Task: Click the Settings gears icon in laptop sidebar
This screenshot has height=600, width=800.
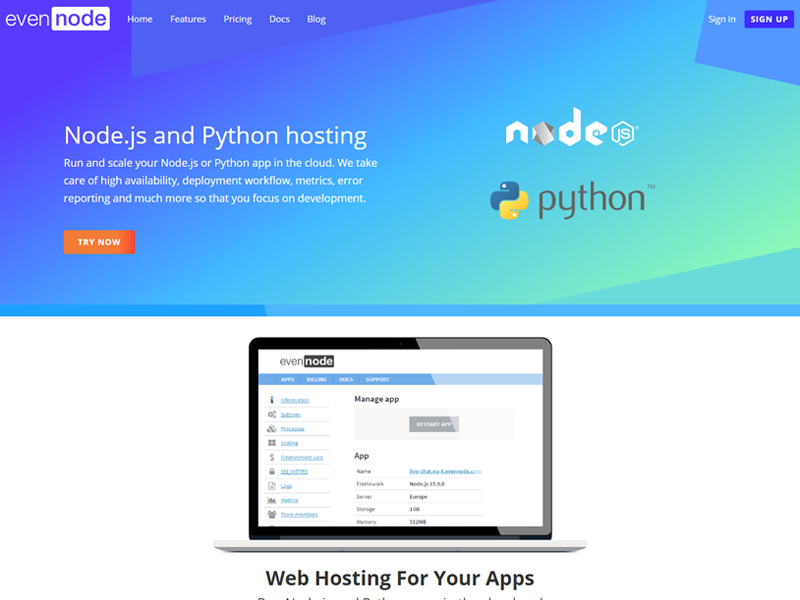Action: tap(271, 414)
